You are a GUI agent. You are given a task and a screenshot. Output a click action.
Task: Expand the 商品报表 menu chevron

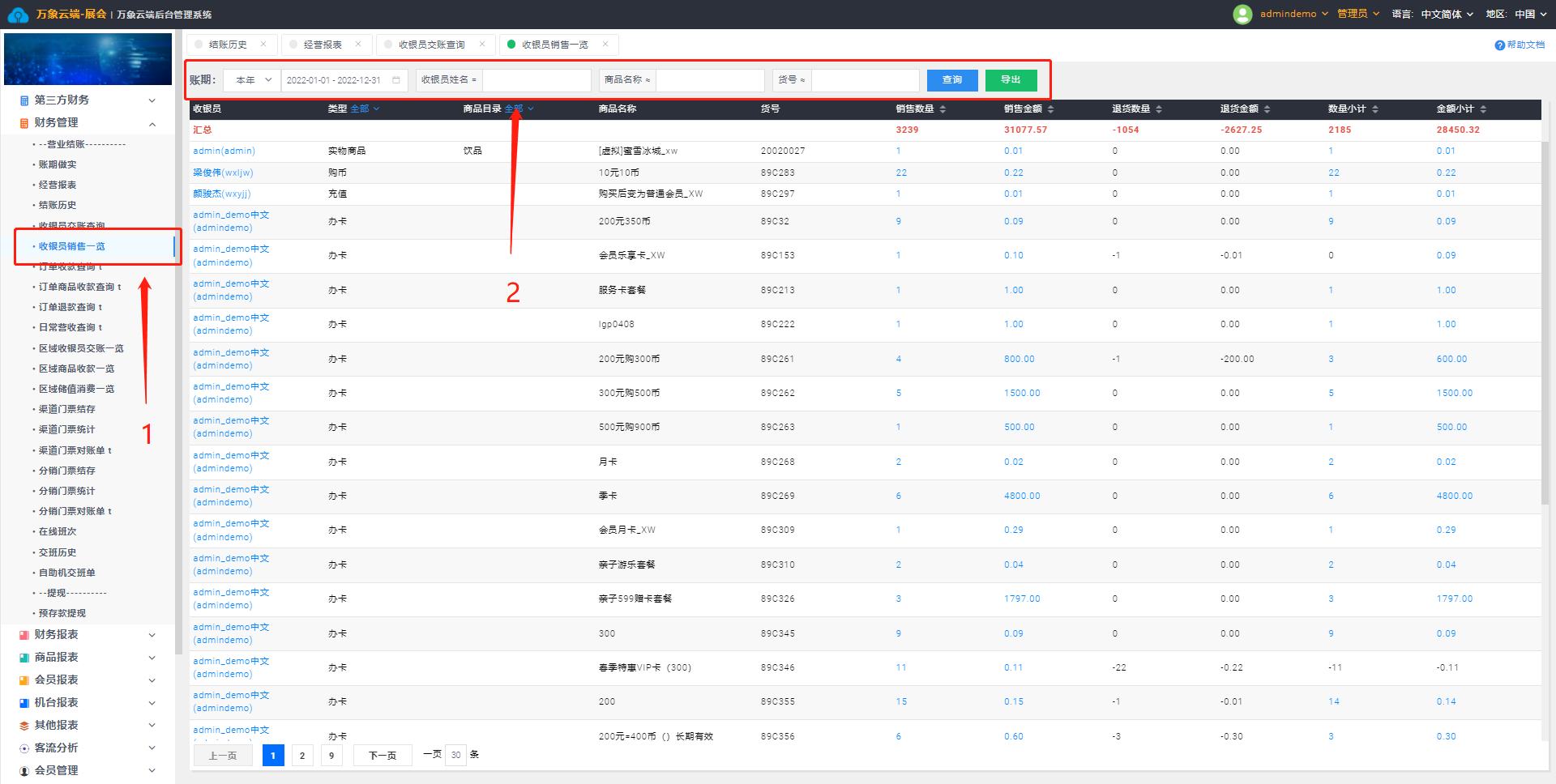tap(152, 658)
